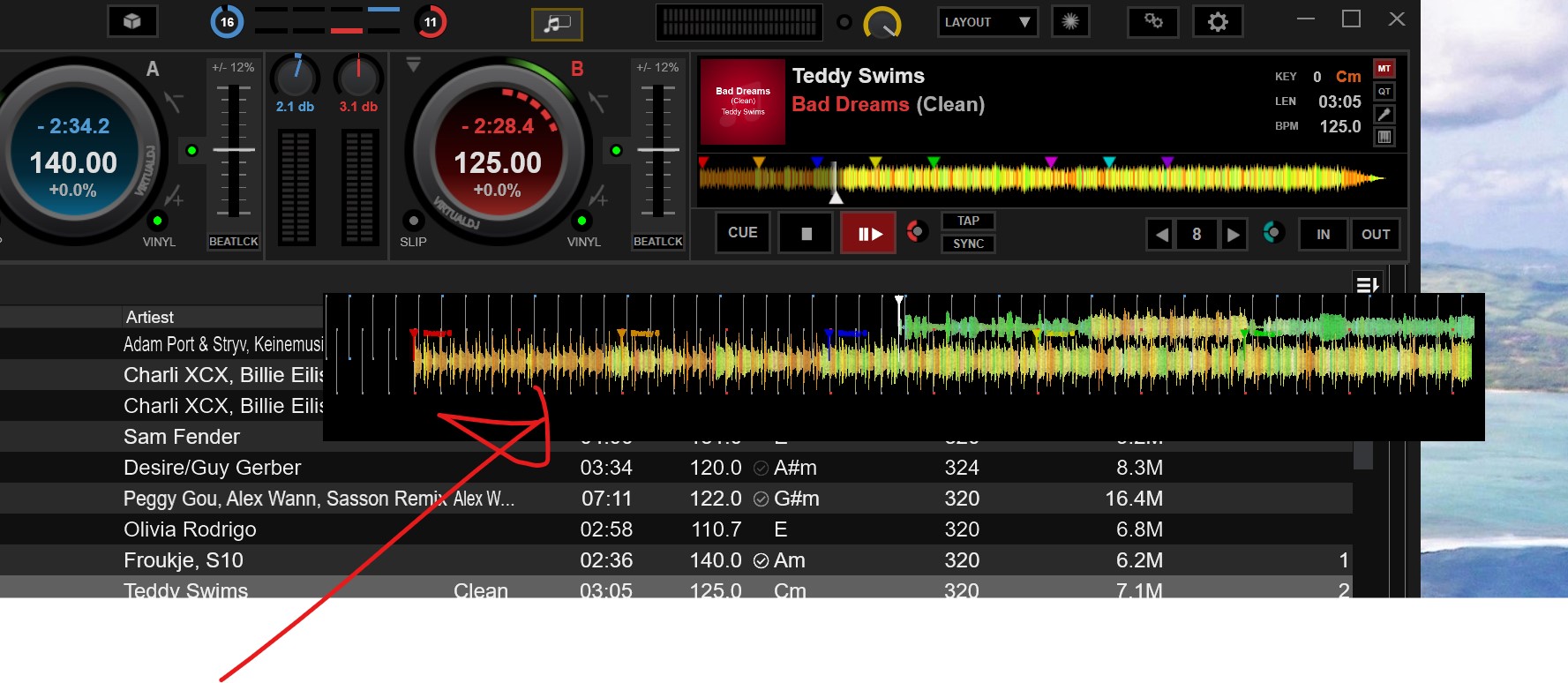Click deck B green pitch reset light
Image resolution: width=1568 pixels, height=683 pixels.
[616, 151]
